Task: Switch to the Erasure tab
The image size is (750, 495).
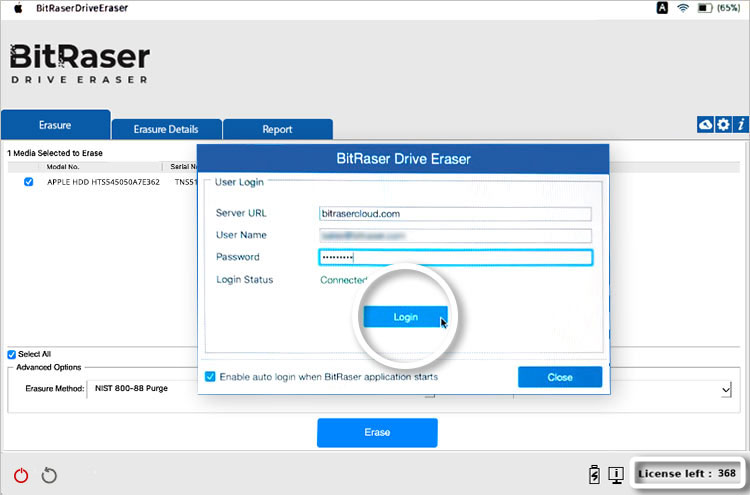Action: (55, 125)
